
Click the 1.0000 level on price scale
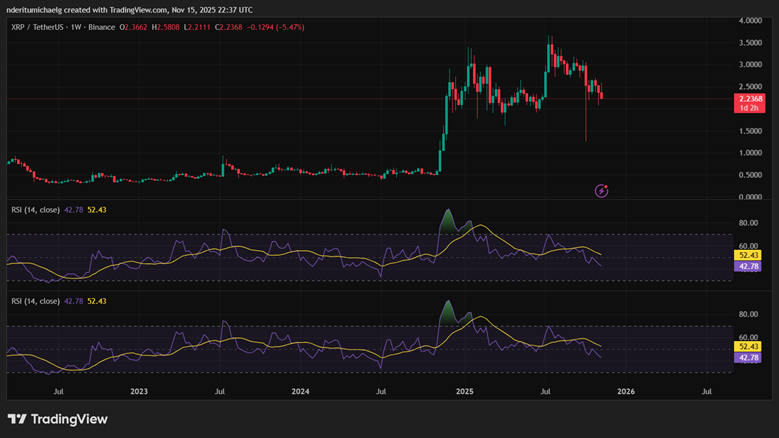[x=750, y=153]
